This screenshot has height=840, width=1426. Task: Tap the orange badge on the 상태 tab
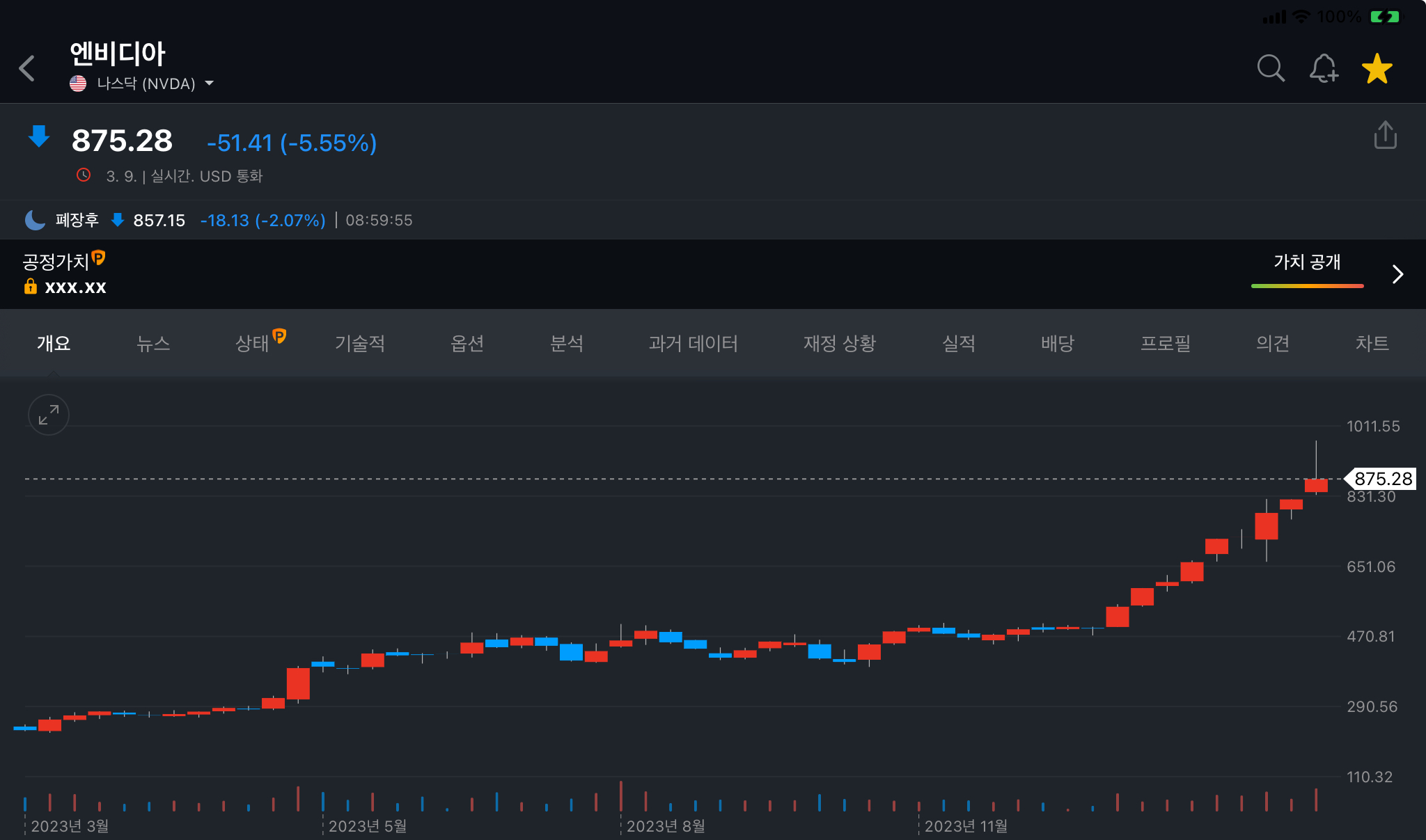click(x=279, y=336)
